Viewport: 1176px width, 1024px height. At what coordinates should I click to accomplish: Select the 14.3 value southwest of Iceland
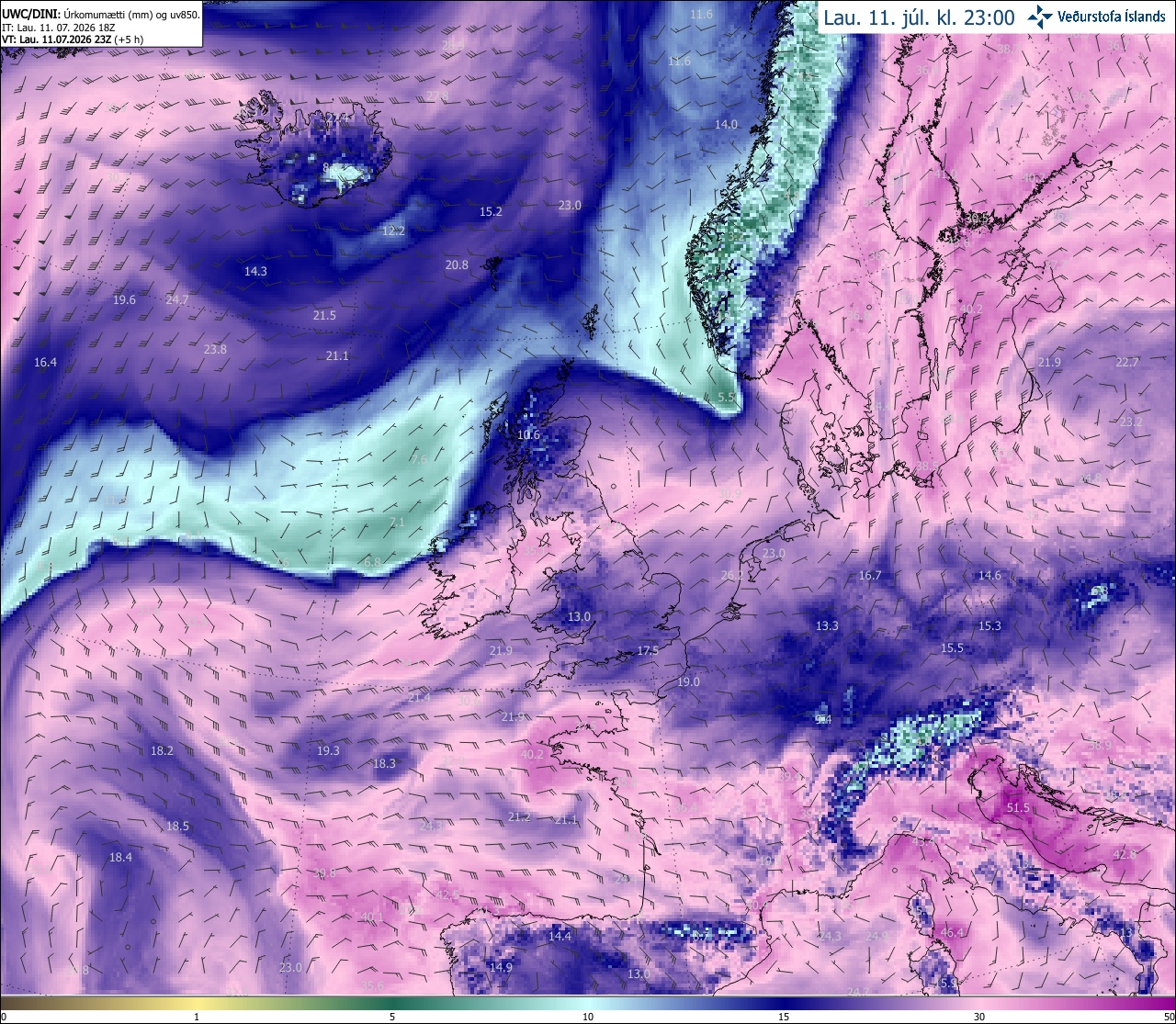(x=255, y=271)
